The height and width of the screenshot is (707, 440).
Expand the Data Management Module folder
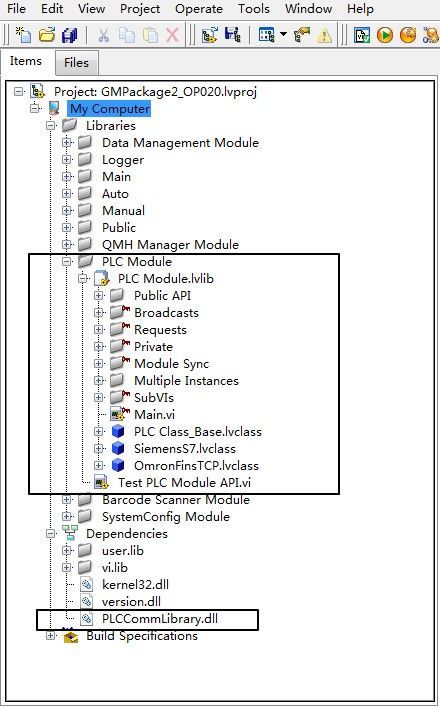(x=67, y=142)
